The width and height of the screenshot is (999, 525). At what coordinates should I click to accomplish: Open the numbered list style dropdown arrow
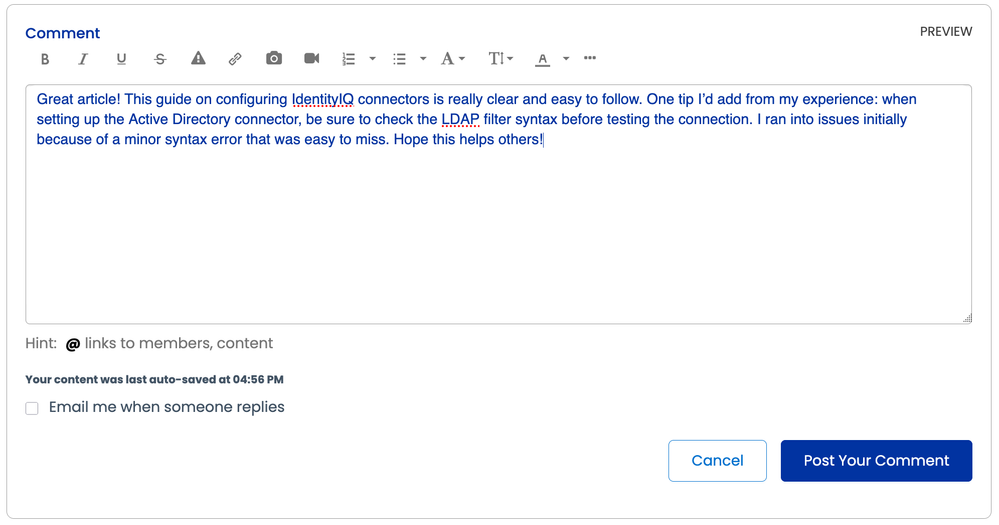pyautogui.click(x=372, y=59)
